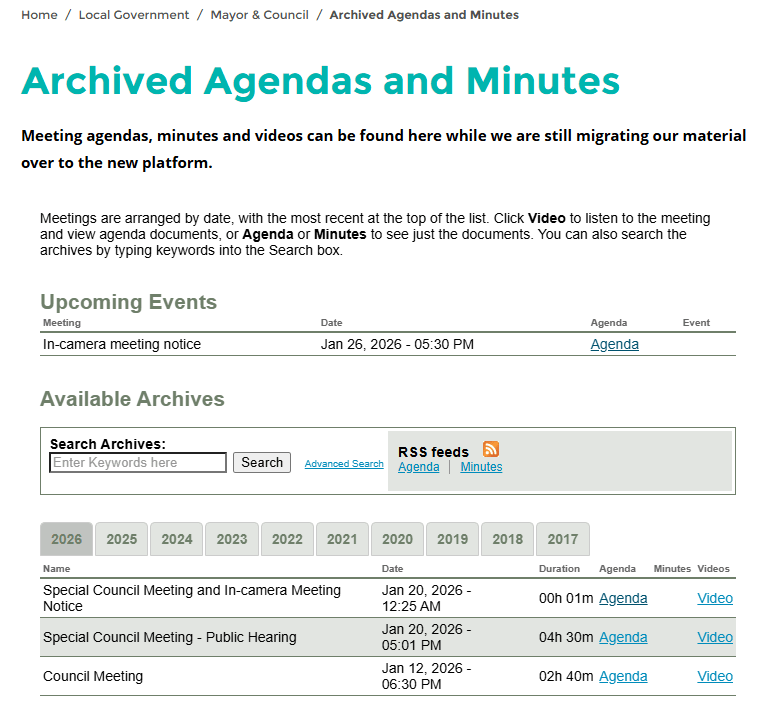784x704 pixels.
Task: Open Agenda for Jan 12 Council Meeting
Action: pos(623,676)
